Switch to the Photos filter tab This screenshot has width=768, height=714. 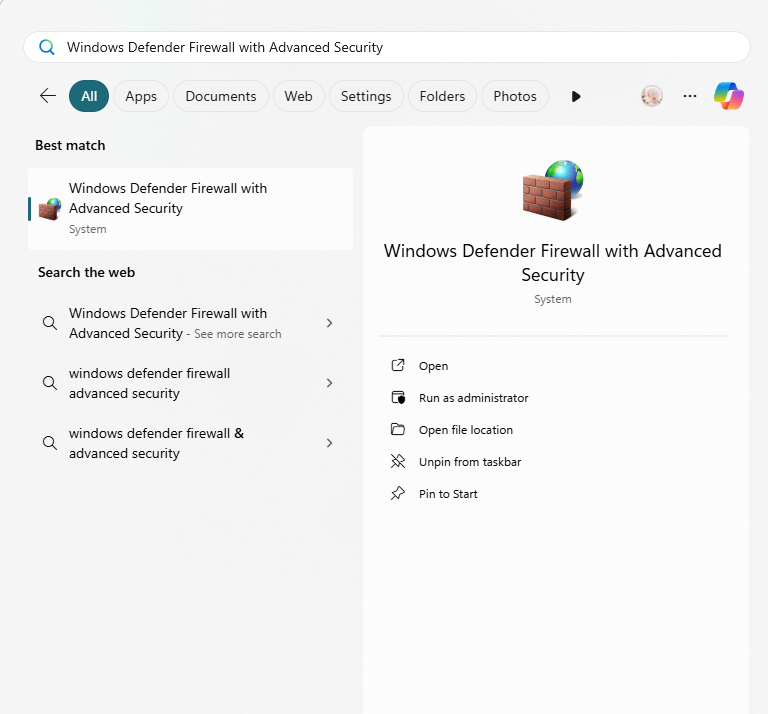click(x=515, y=96)
